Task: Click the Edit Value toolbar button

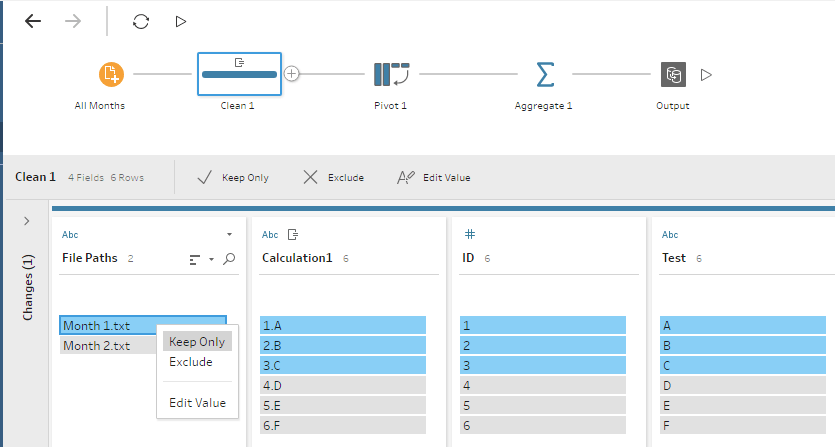Action: pos(433,177)
